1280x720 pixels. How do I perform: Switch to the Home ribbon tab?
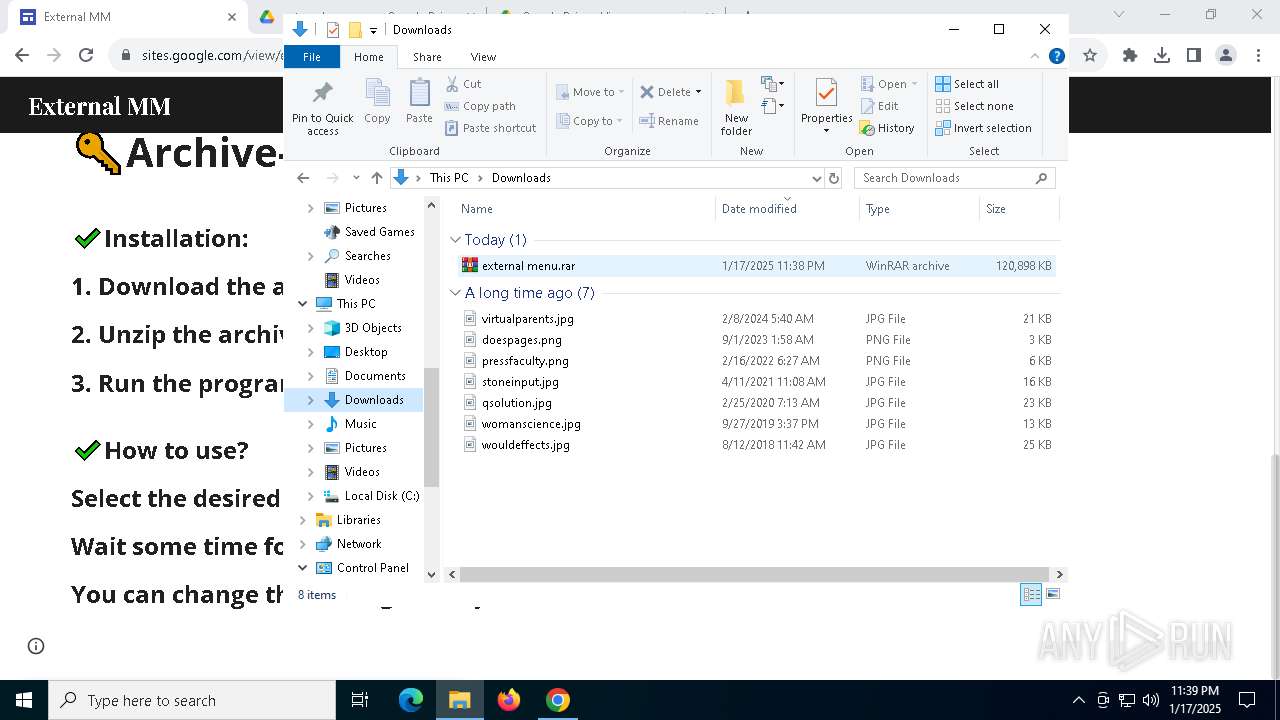368,57
